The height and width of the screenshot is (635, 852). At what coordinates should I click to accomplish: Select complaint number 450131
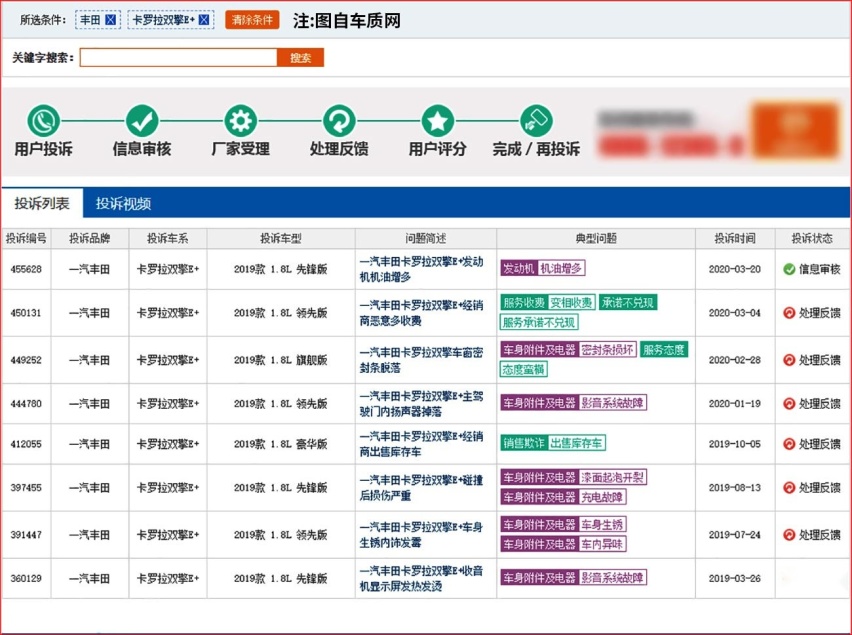pyautogui.click(x=26, y=313)
